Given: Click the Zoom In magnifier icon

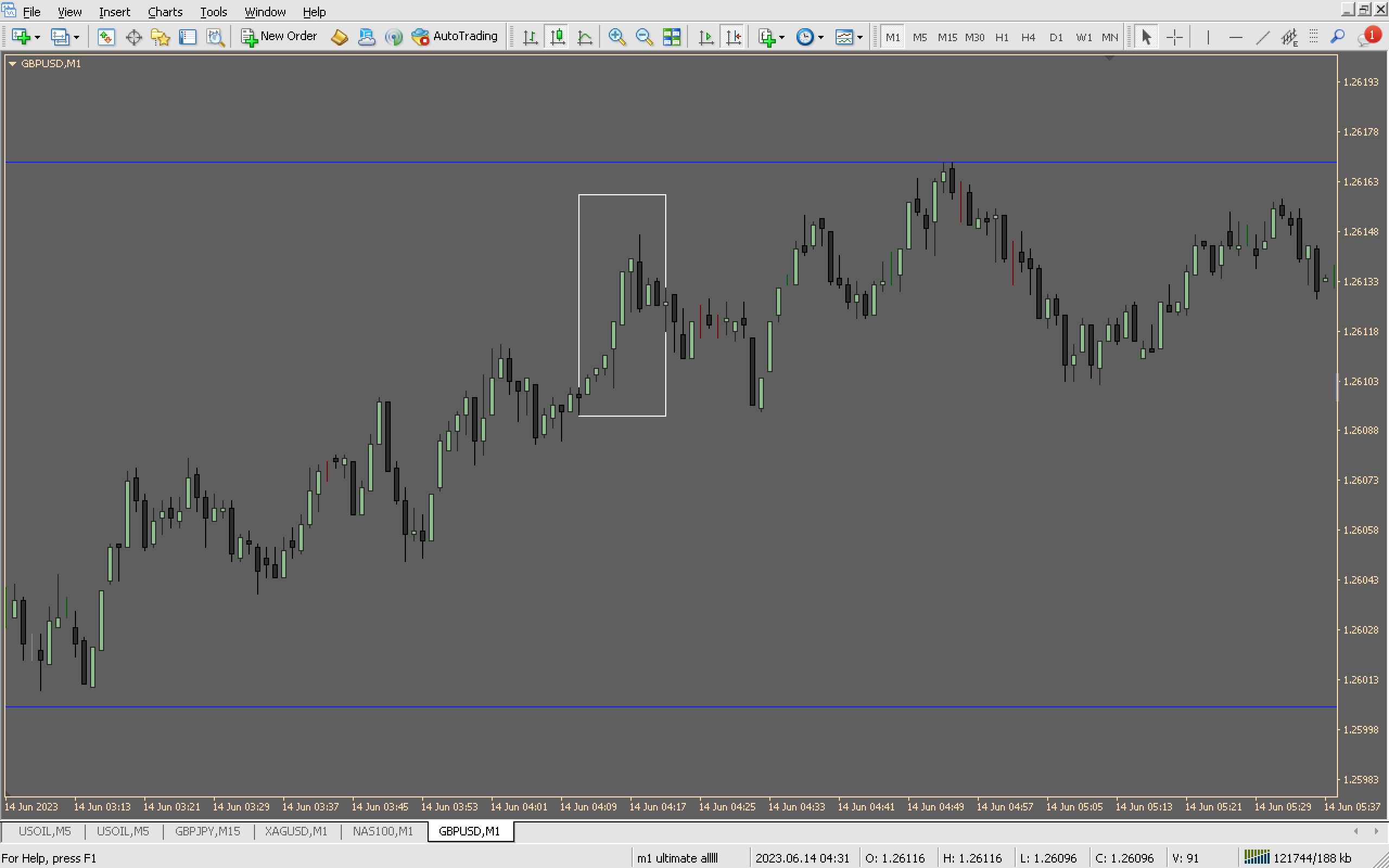Looking at the screenshot, I should pos(616,37).
